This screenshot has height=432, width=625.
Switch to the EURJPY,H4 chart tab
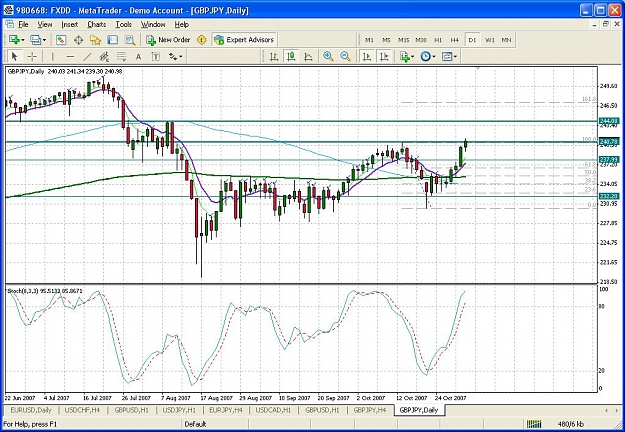click(x=226, y=410)
